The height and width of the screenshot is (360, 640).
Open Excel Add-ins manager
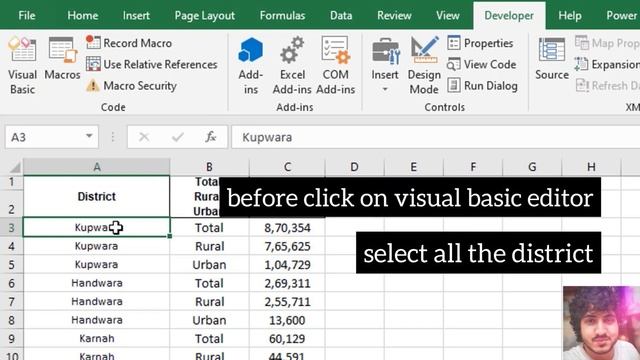click(x=292, y=65)
